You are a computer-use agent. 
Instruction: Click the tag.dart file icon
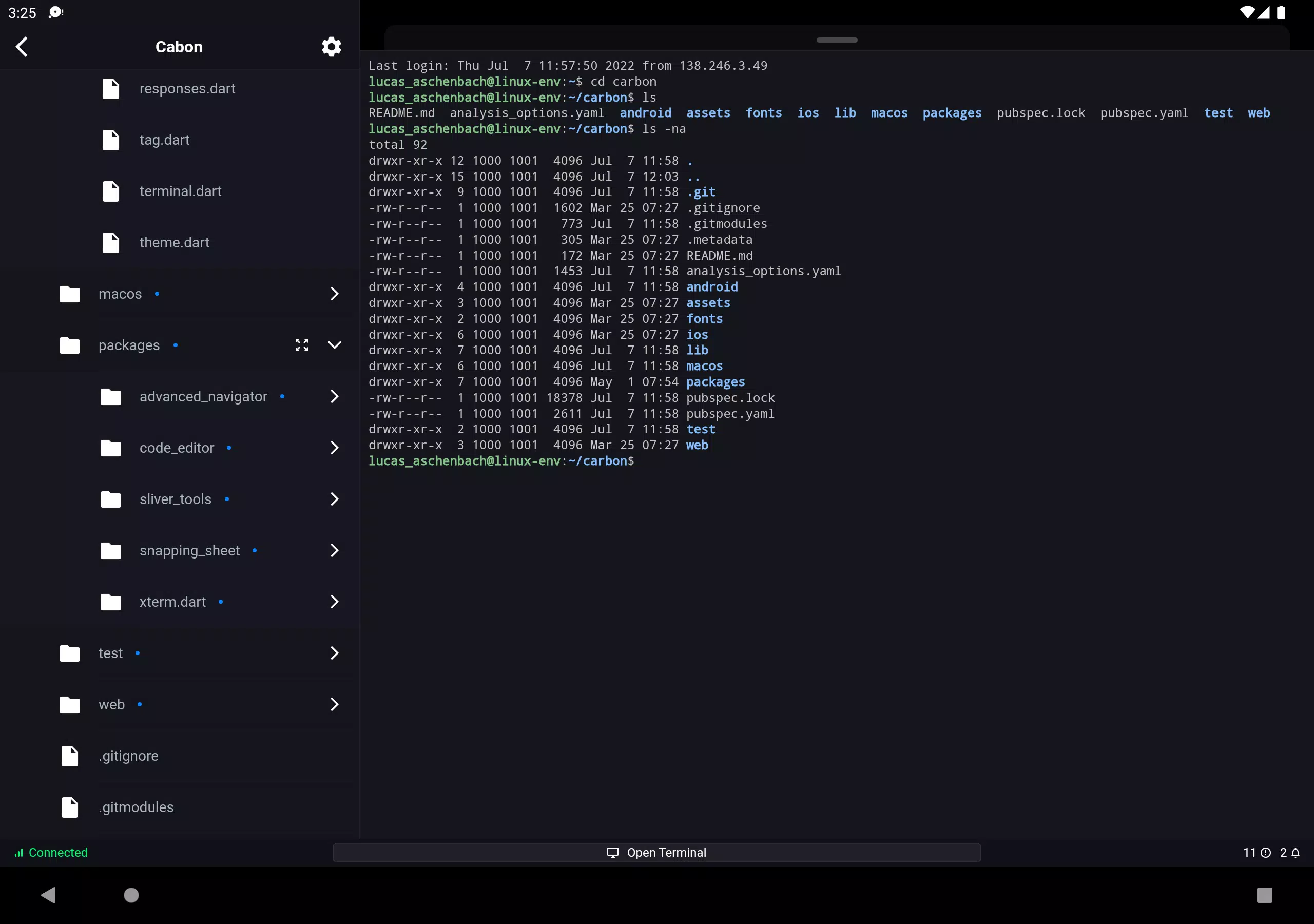pyautogui.click(x=110, y=140)
